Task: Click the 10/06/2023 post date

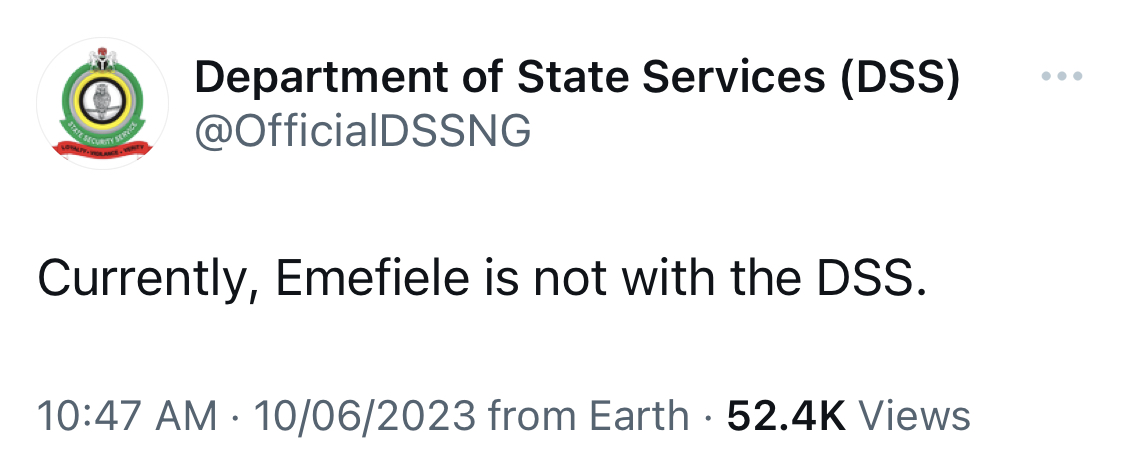Action: tap(364, 415)
